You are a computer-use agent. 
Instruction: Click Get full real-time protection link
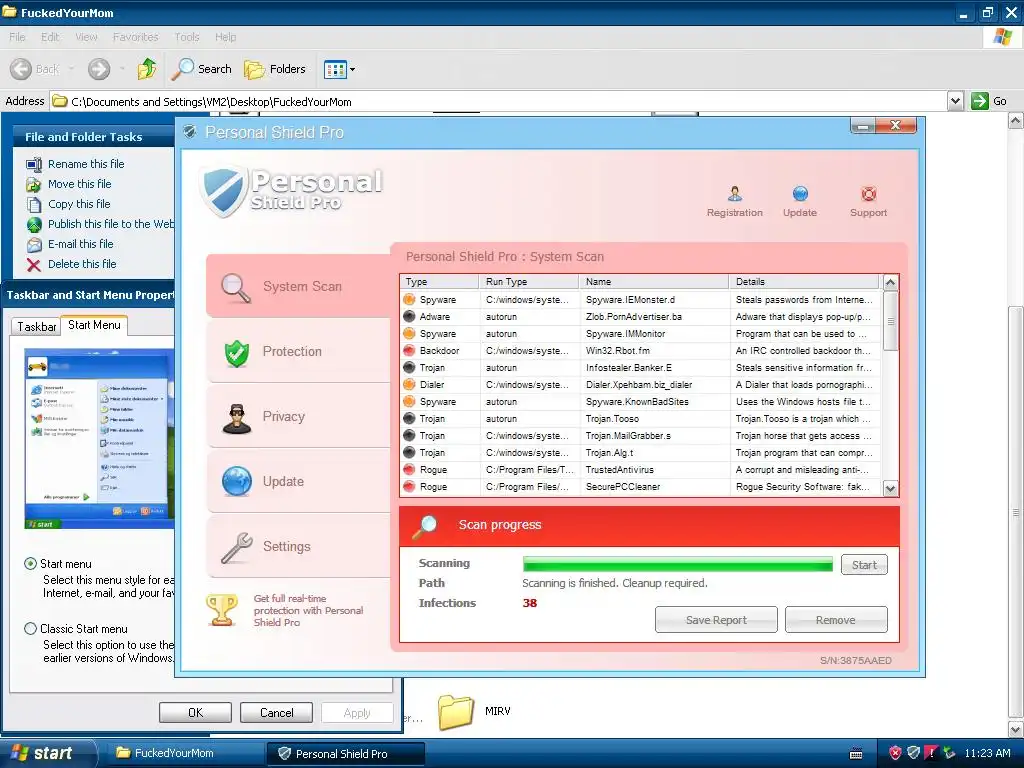(308, 611)
